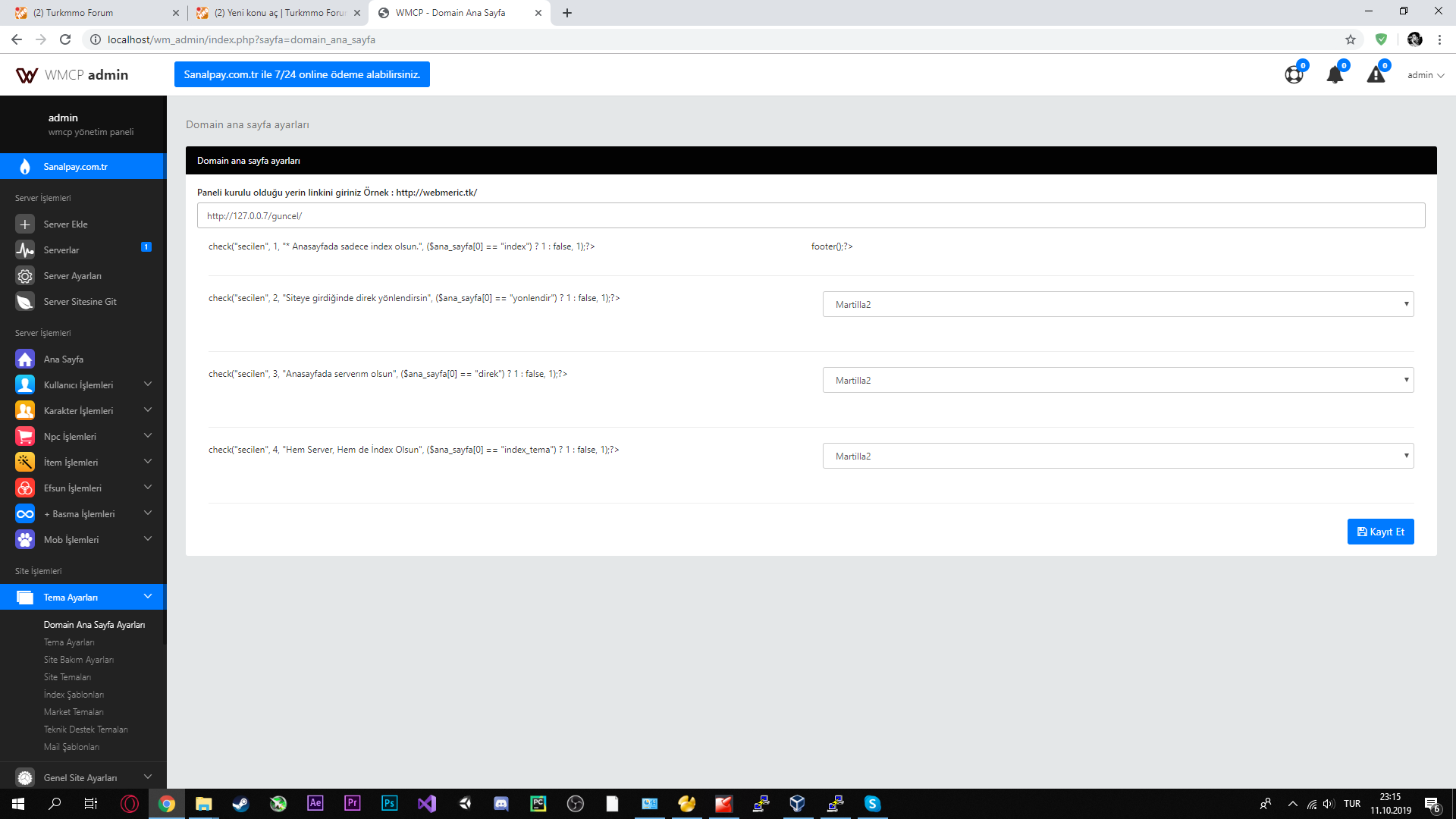1456x819 pixels.
Task: Click the + Basma İşlemleri infinity icon
Action: 25,514
